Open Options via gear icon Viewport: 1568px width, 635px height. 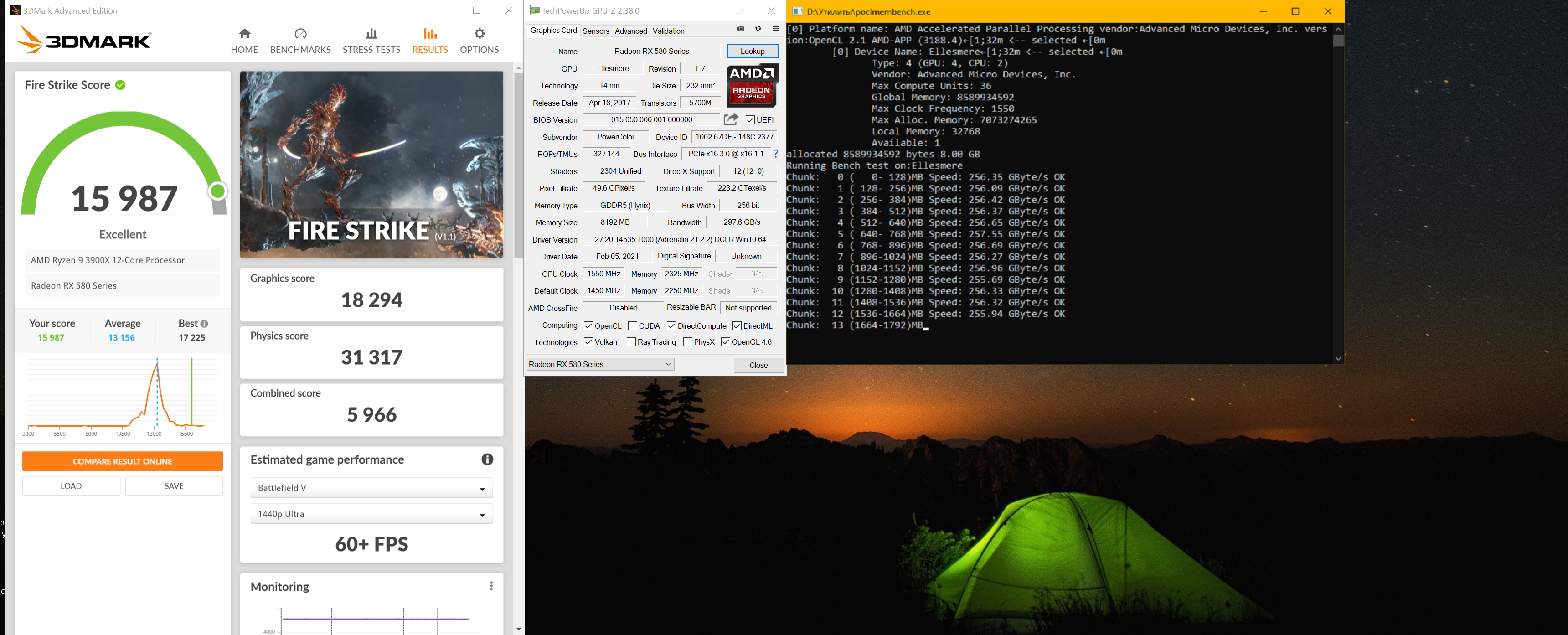[x=479, y=34]
